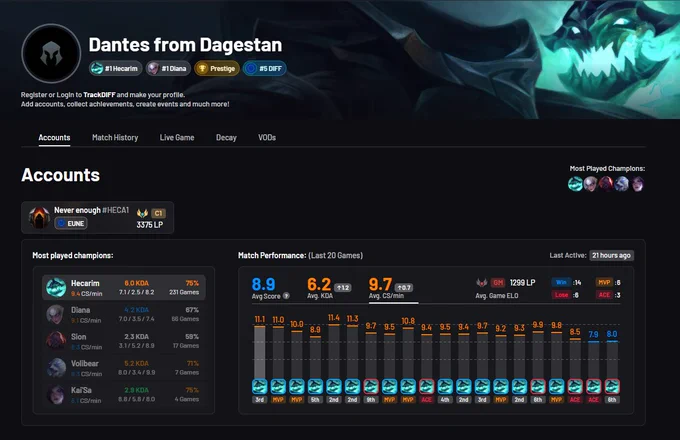Open the TrackDIFF link
Image resolution: width=680 pixels, height=440 pixels.
pos(99,95)
